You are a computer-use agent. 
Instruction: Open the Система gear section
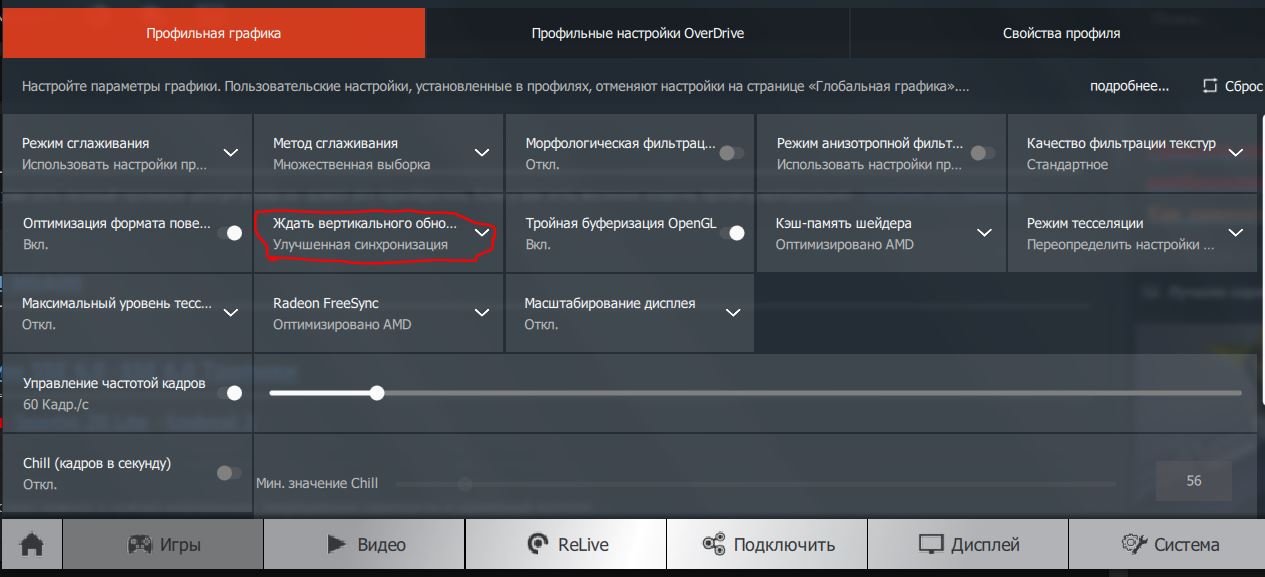[1170, 545]
